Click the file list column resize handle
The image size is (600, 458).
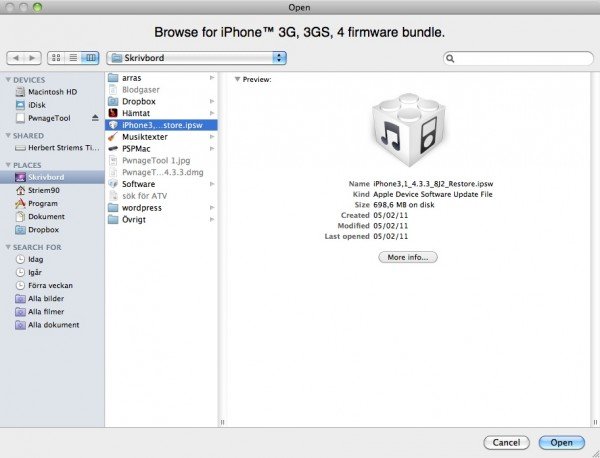tap(222, 422)
